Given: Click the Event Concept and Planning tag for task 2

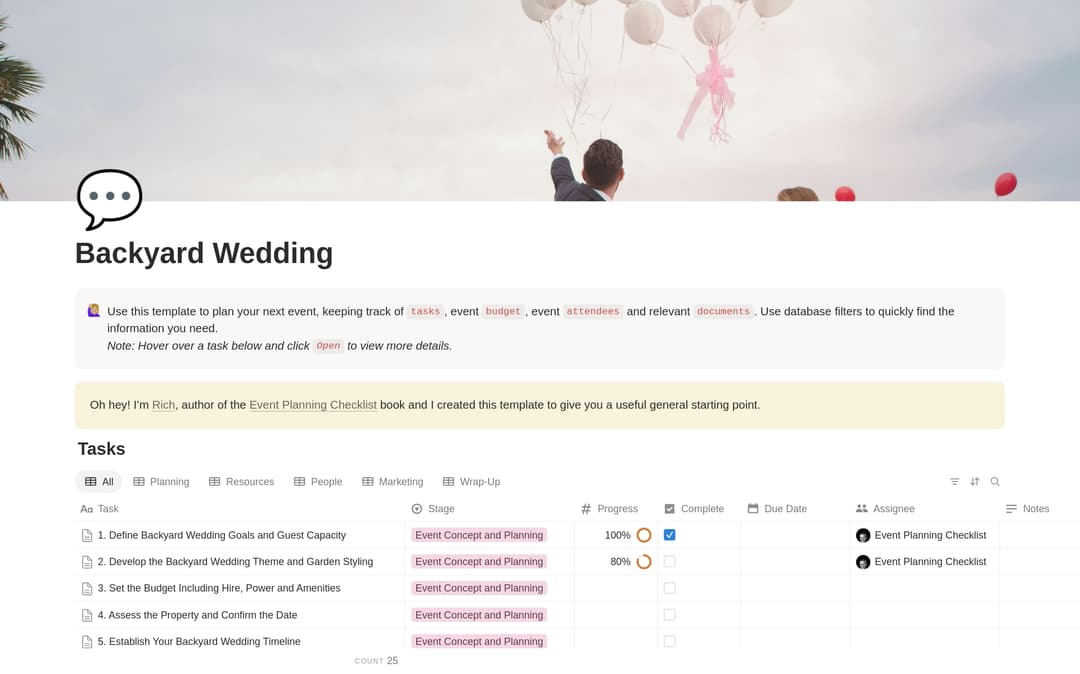Looking at the screenshot, I should tap(479, 562).
